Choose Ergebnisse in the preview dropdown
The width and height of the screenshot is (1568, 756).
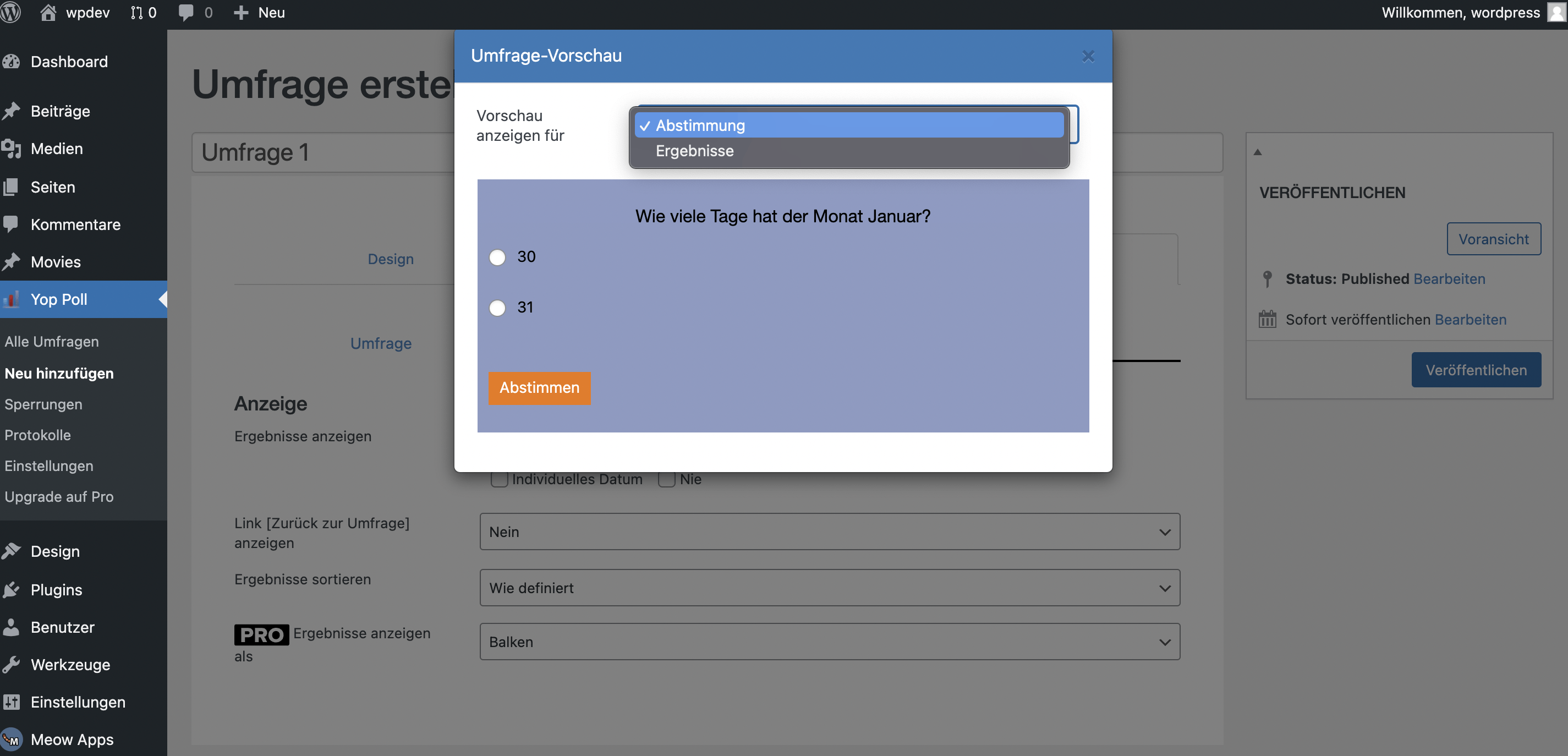pyautogui.click(x=694, y=151)
